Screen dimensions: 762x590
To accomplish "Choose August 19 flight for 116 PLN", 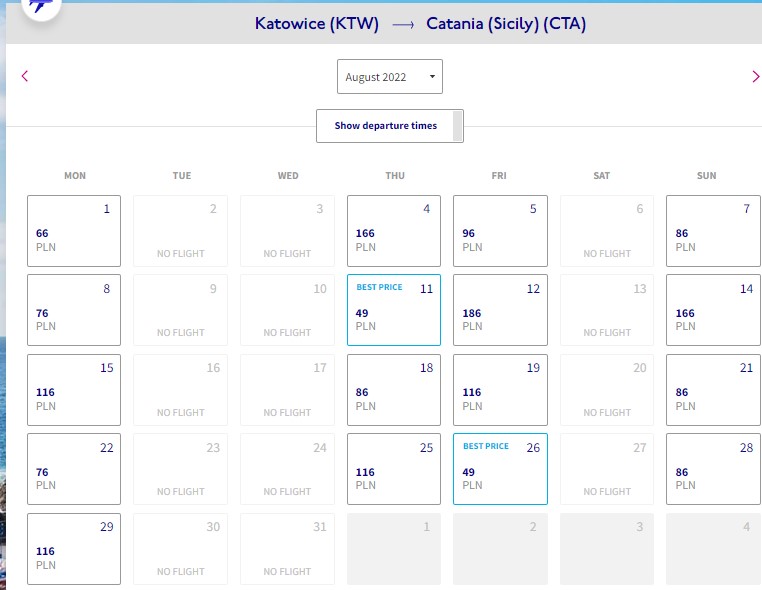I will (500, 390).
